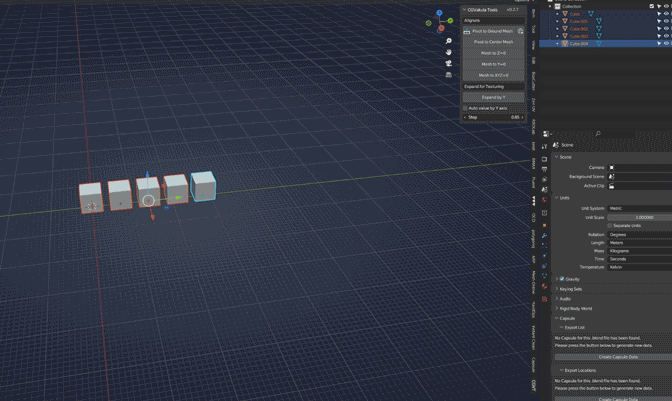Click the Pivot to Ground Mesh side icon
The height and width of the screenshot is (401, 672).
(520, 31)
